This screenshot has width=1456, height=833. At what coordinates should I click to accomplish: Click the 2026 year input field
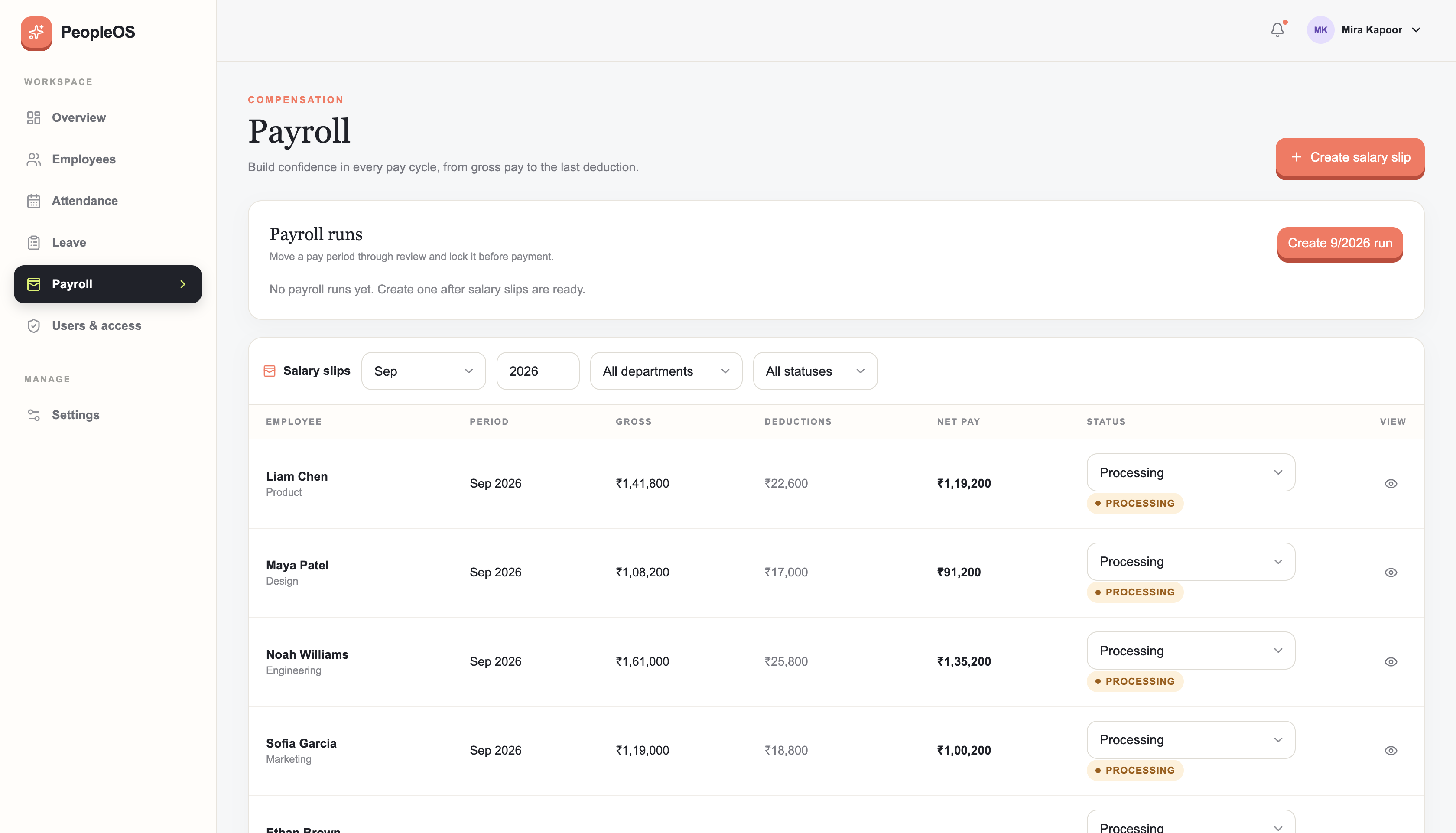(x=538, y=371)
